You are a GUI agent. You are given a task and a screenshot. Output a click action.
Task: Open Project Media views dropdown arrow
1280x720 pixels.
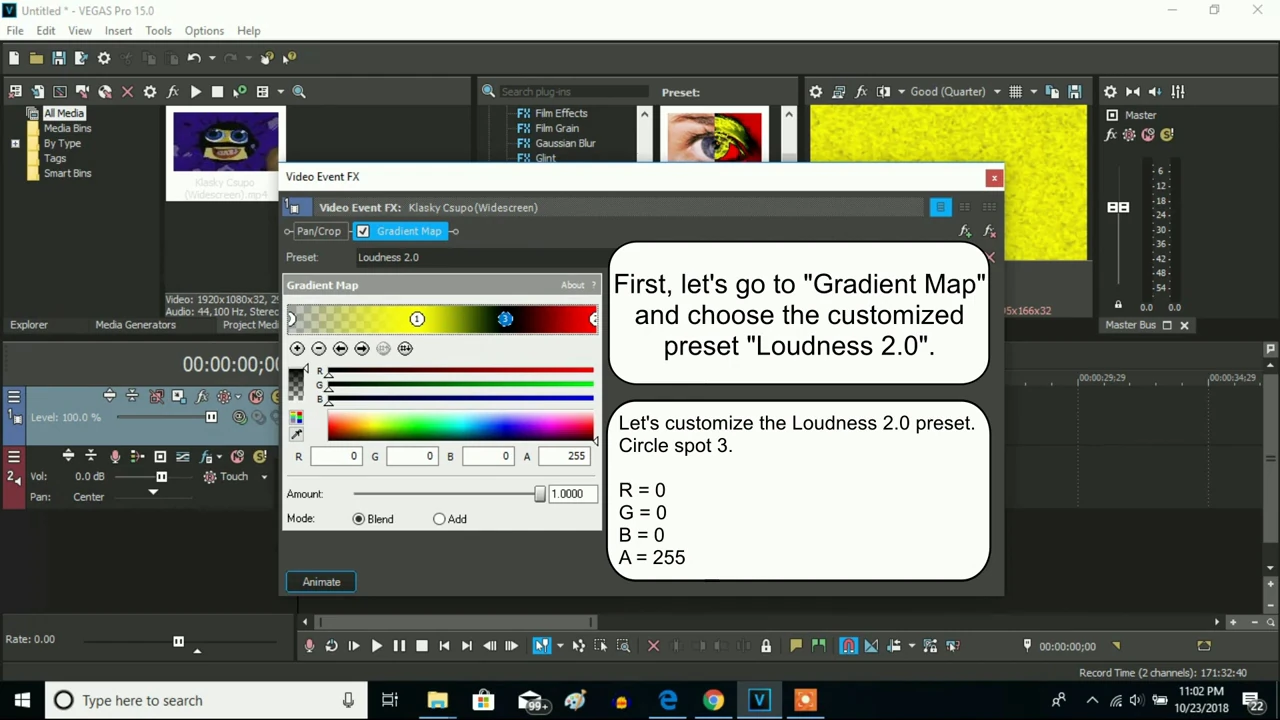click(281, 92)
